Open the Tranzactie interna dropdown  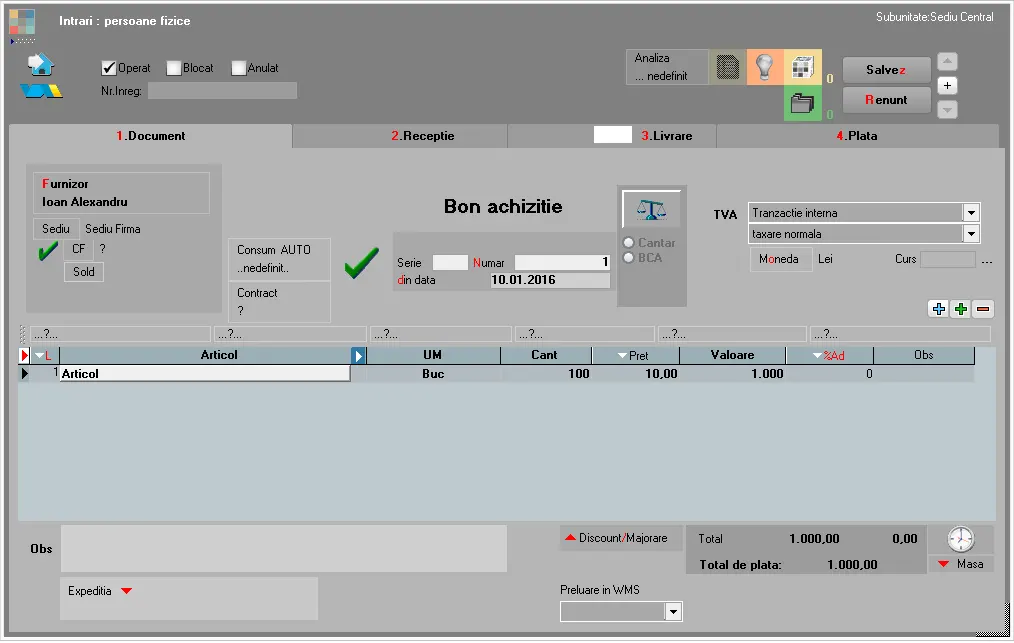970,213
